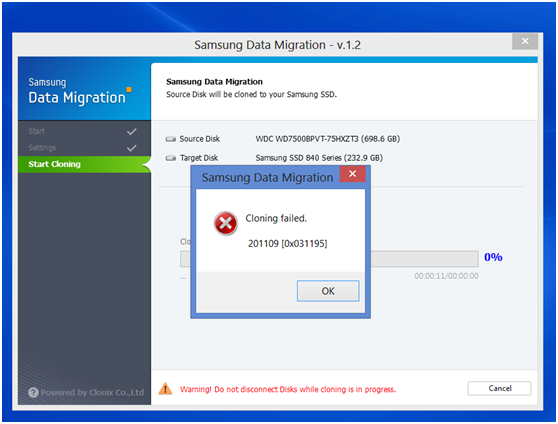
Task: Click the Cancel button
Action: [499, 388]
